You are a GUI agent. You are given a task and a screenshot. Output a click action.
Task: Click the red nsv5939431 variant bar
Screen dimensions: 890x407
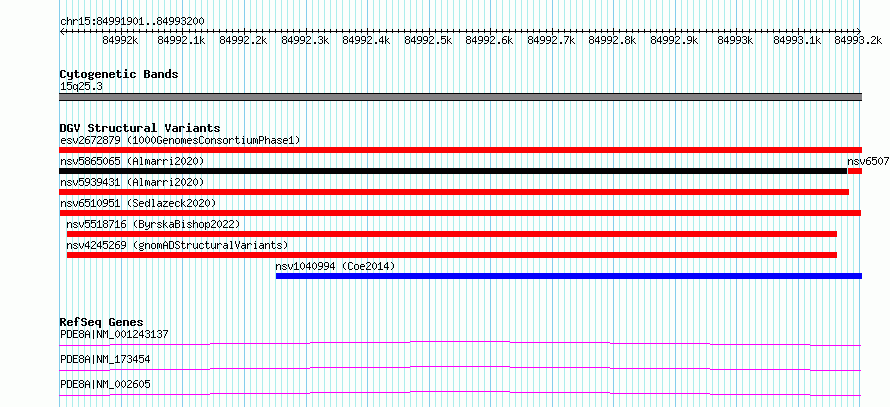click(x=454, y=192)
